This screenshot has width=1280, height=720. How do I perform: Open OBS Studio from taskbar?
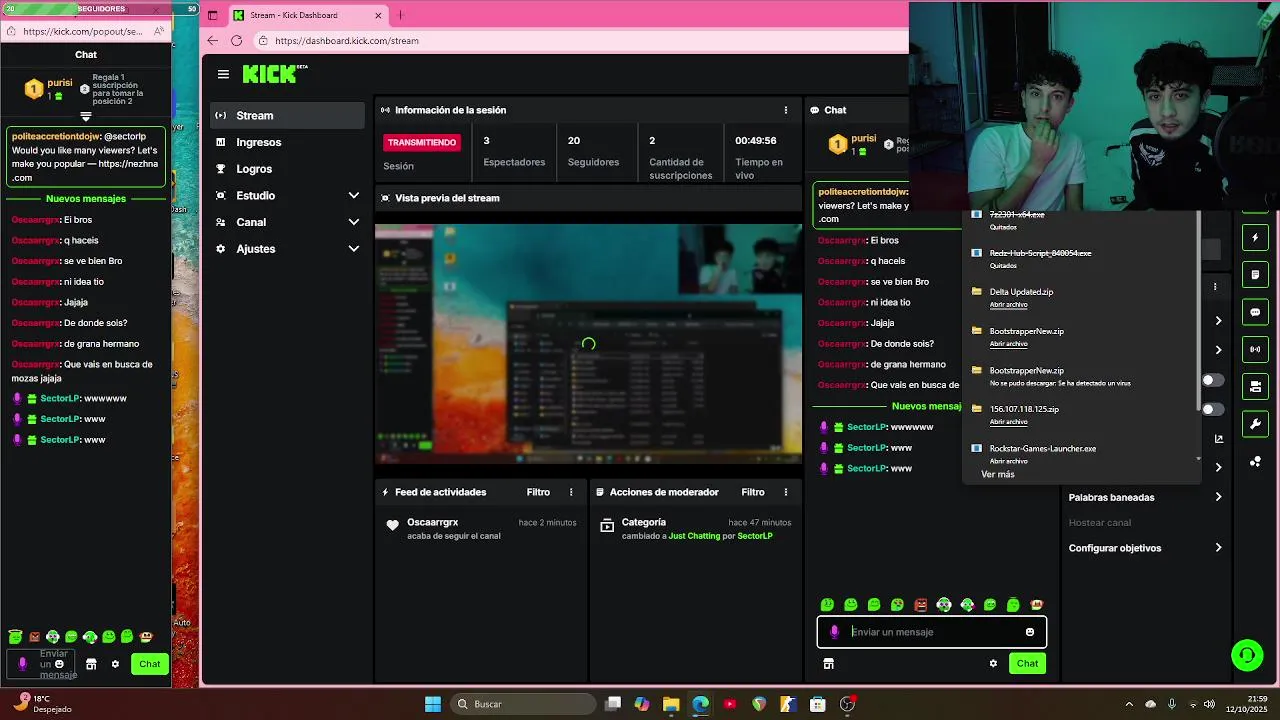click(847, 704)
